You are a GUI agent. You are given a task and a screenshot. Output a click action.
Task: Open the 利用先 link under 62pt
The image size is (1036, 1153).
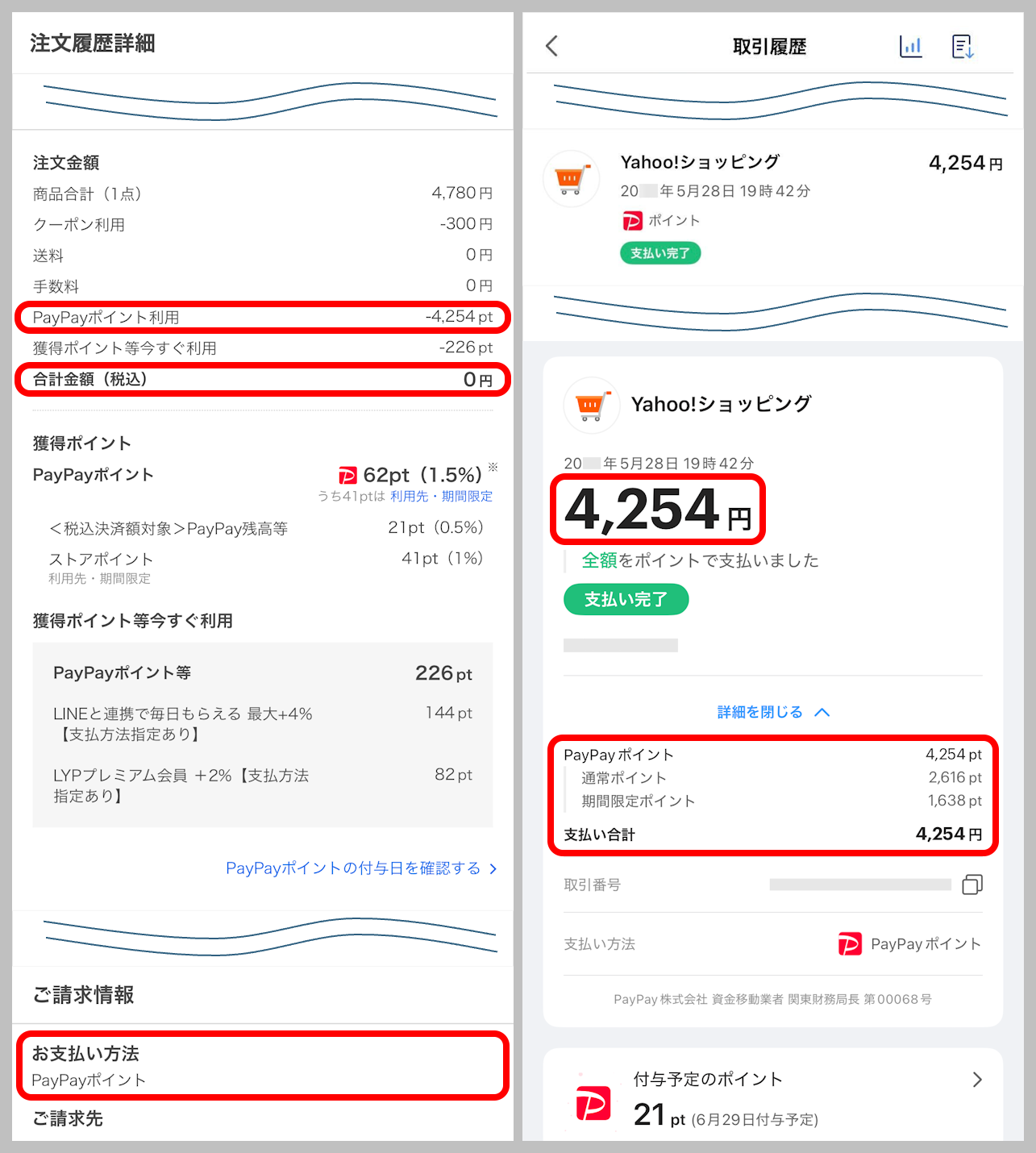[410, 496]
